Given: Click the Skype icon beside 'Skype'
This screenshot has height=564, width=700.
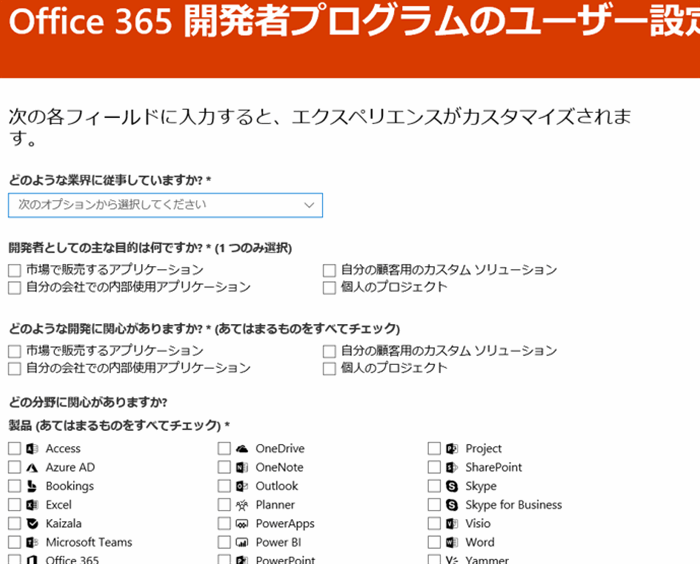Looking at the screenshot, I should pyautogui.click(x=452, y=486).
